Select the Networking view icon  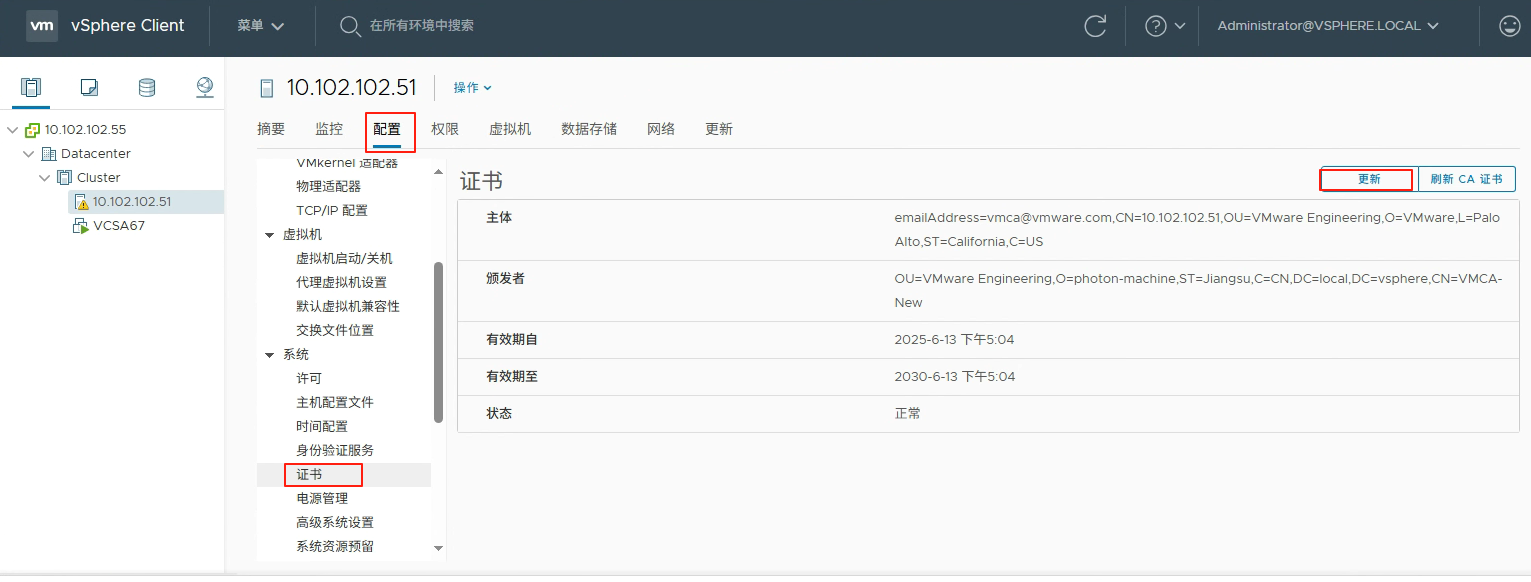pyautogui.click(x=205, y=88)
